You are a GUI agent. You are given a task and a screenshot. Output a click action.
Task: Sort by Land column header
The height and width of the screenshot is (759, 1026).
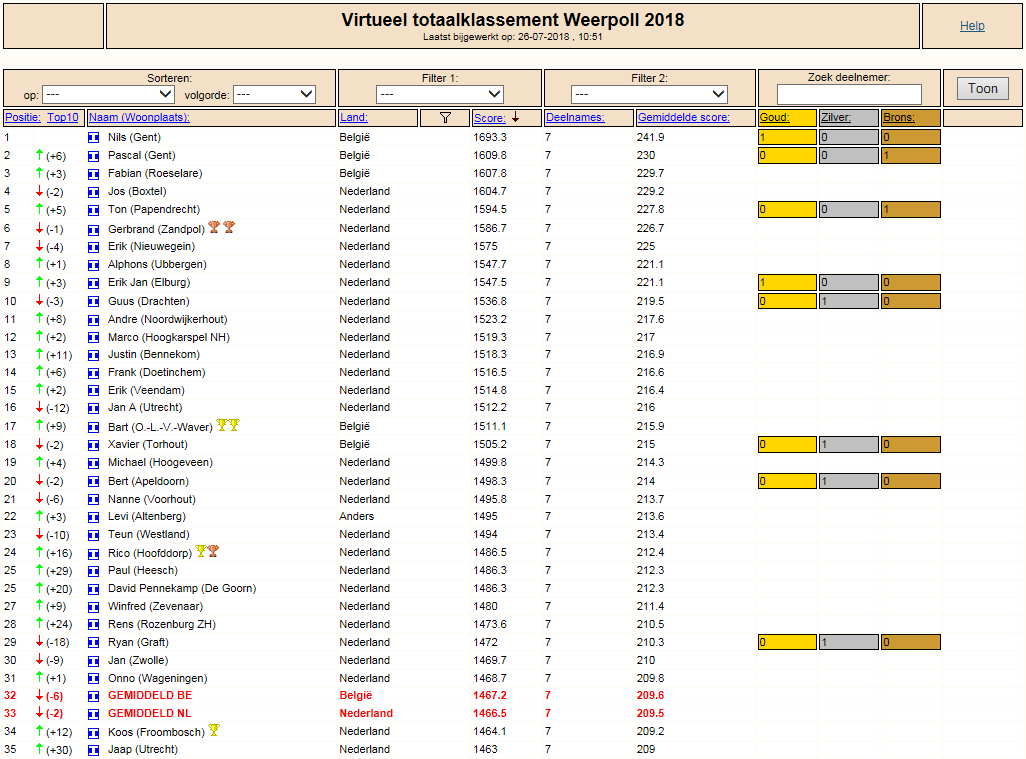click(353, 117)
